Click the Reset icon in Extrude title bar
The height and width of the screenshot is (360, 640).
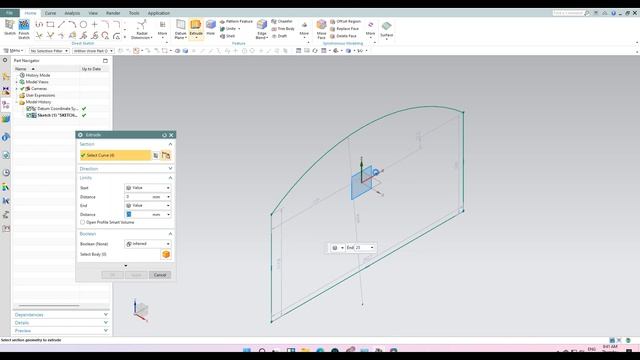point(164,135)
